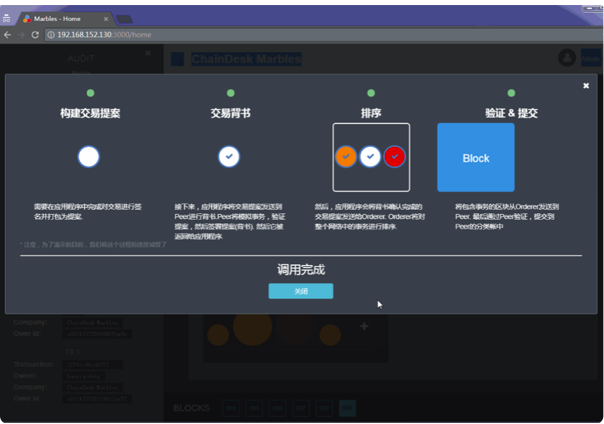Click the 验证 & 提交 step heading

[511, 113]
